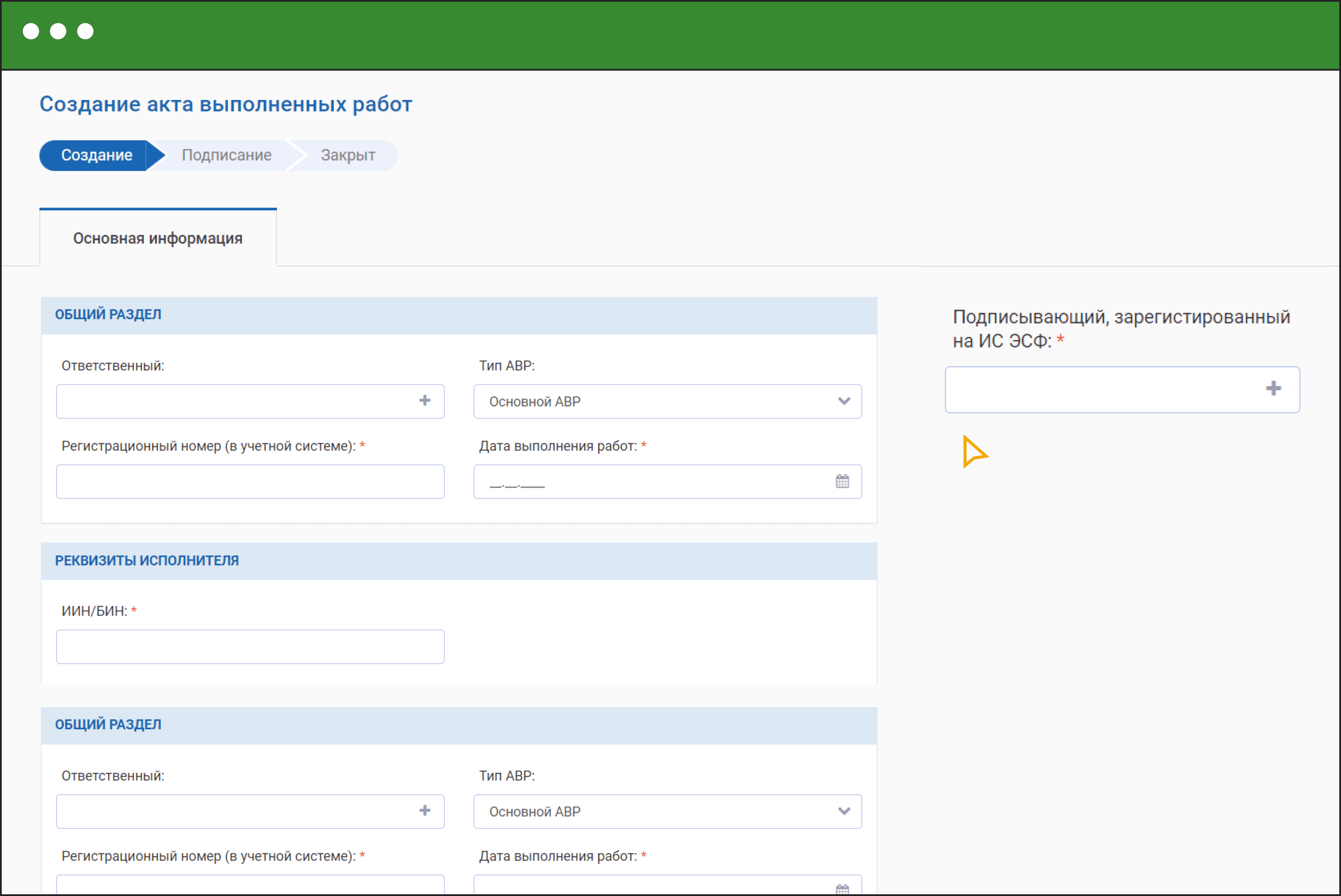Focus first Регистрационный номер input field
Viewport: 1341px width, 896px height.
click(x=250, y=482)
